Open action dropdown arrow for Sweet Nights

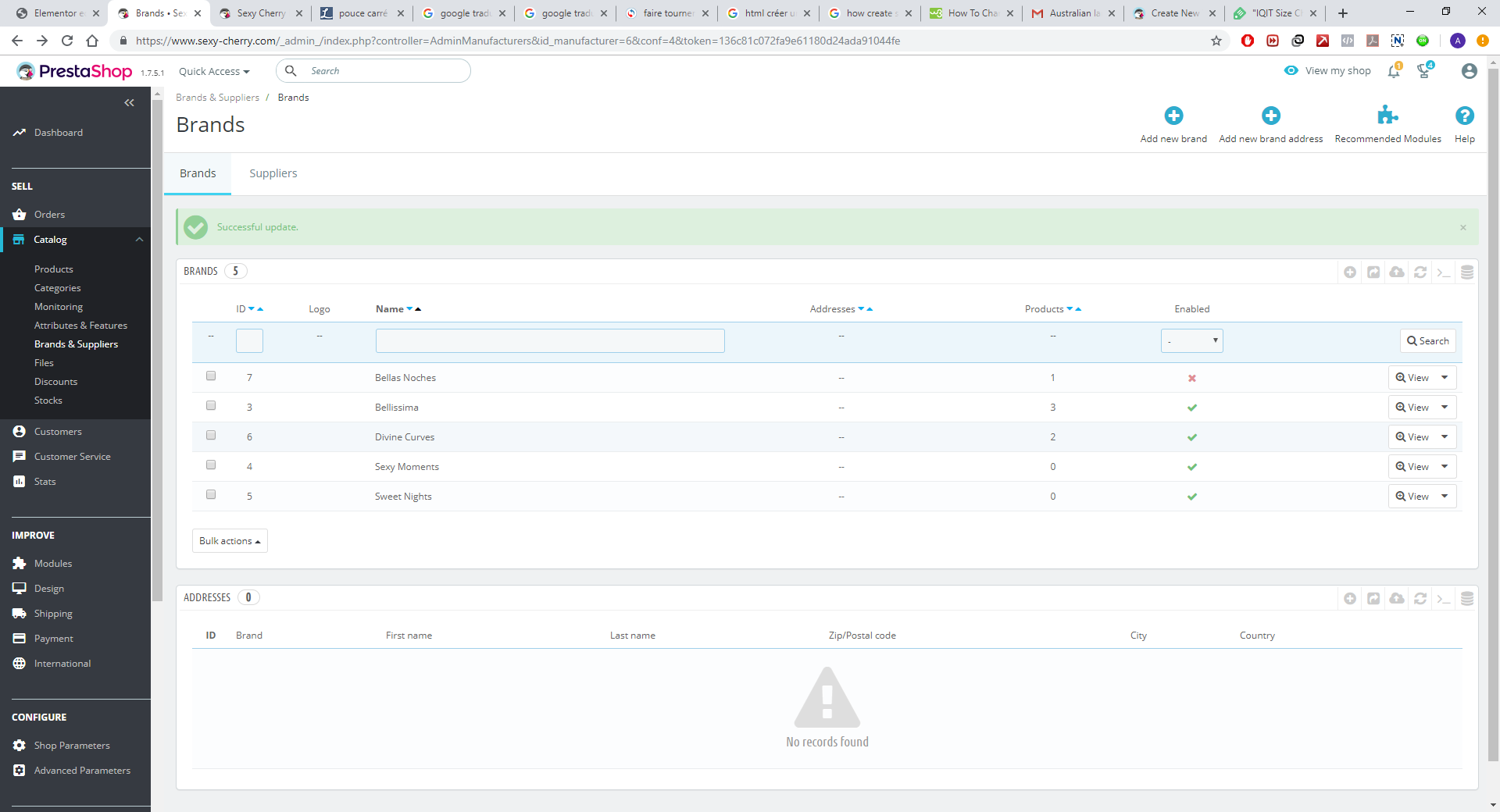click(x=1445, y=497)
